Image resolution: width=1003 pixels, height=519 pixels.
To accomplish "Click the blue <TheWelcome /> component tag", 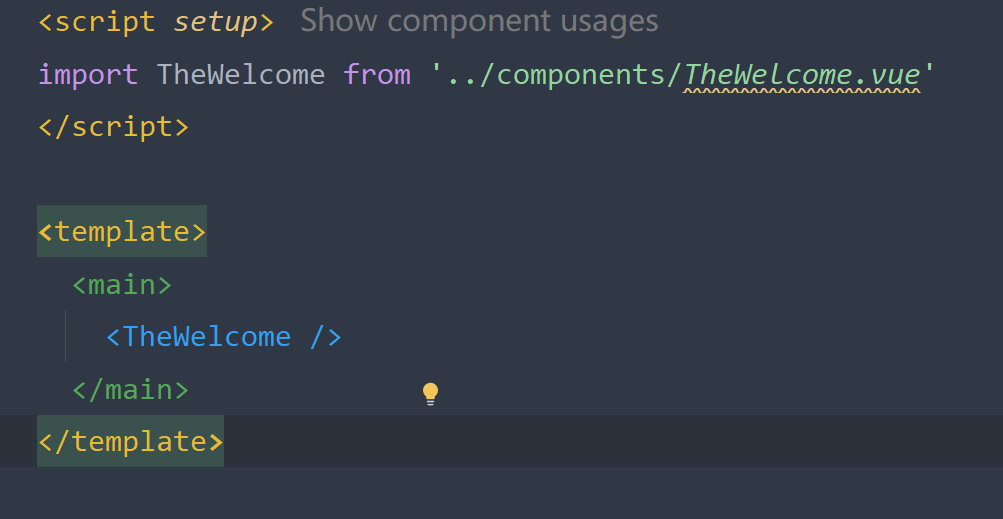I will 224,337.
